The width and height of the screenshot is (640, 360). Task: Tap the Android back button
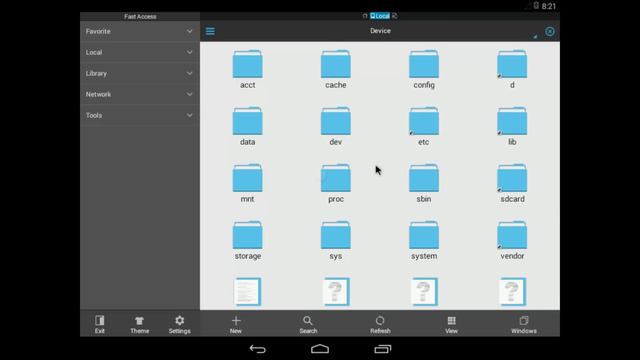click(258, 349)
